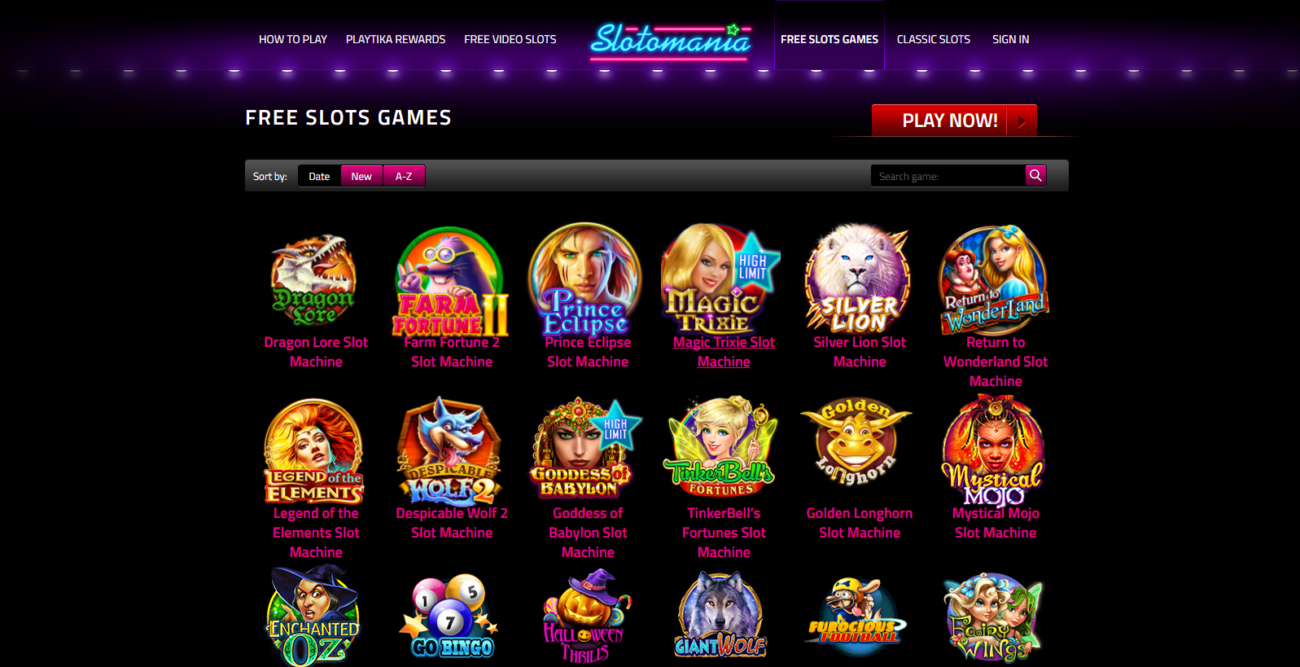The width and height of the screenshot is (1300, 667).
Task: Click the red Play Now button
Action: [x=954, y=120]
